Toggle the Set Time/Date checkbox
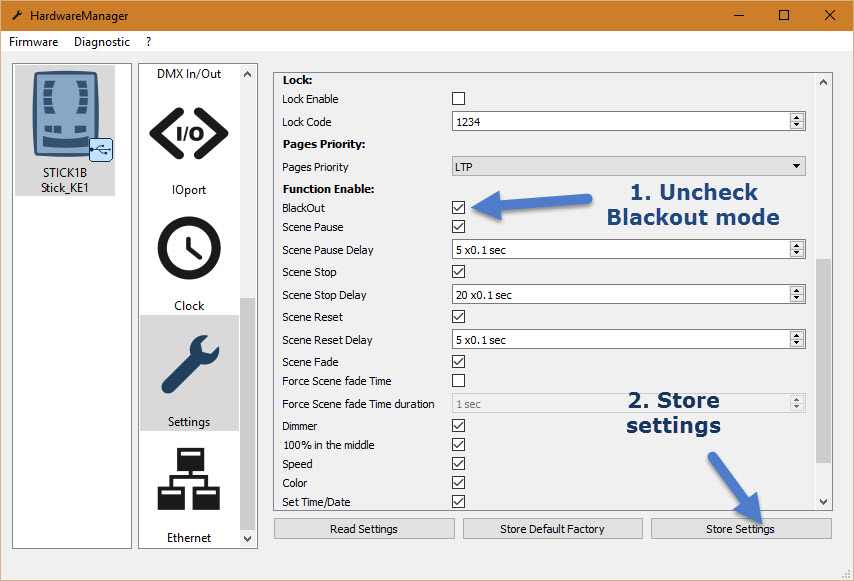Viewport: 854px width, 581px height. pos(459,502)
